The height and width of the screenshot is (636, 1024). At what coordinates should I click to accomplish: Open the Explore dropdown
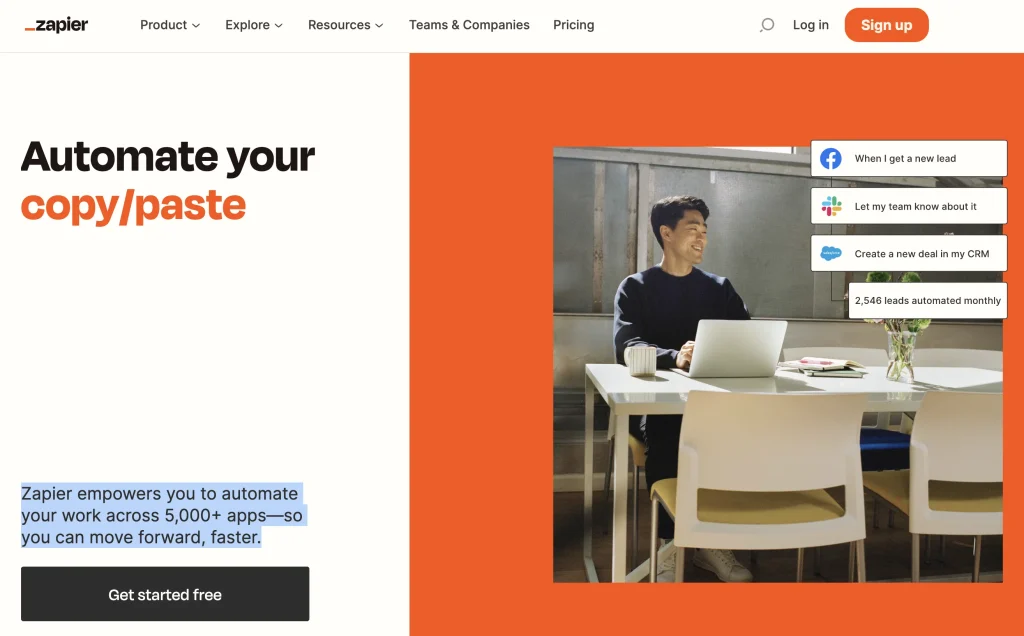click(253, 25)
